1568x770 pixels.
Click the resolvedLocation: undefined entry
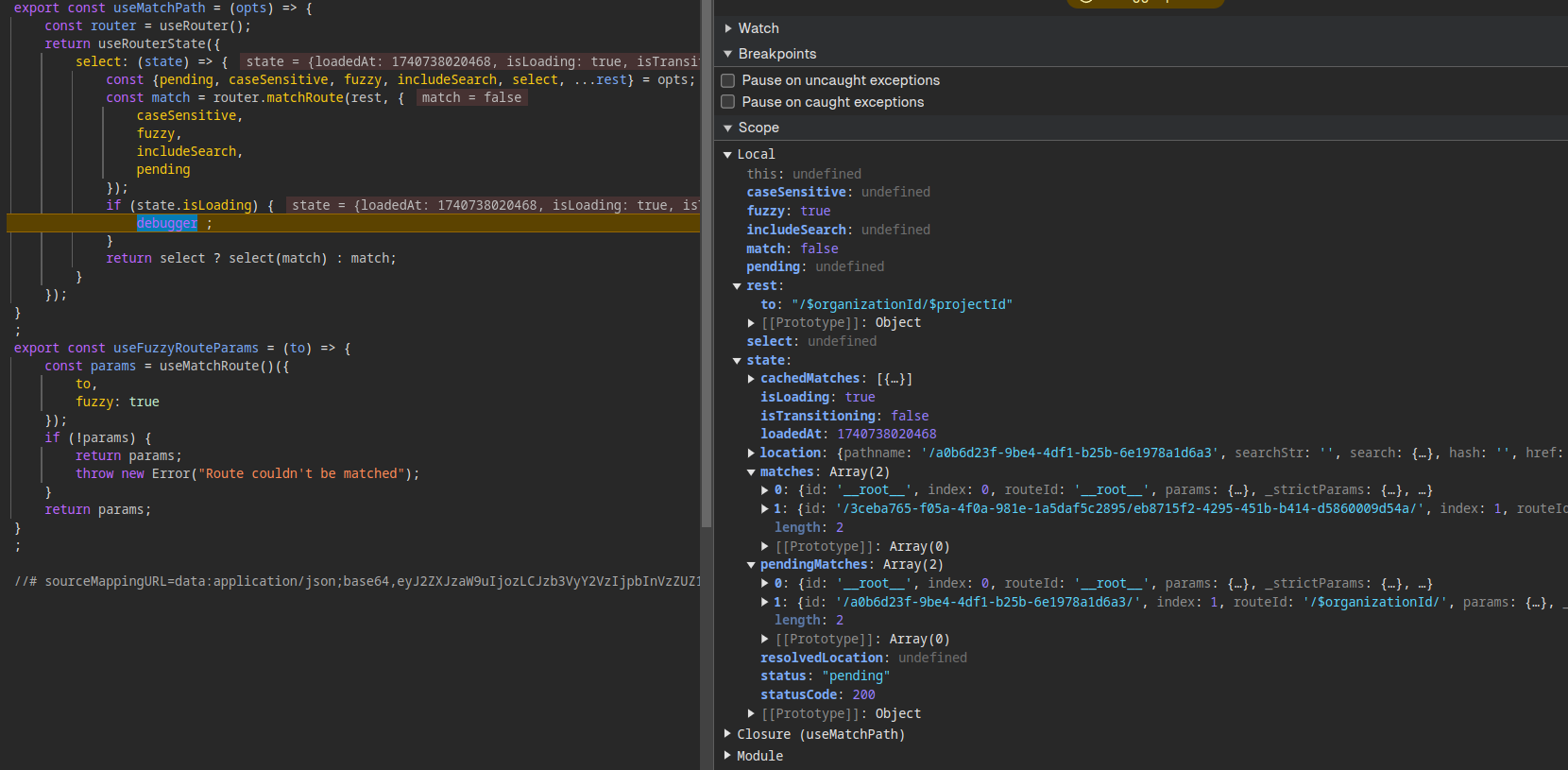tap(863, 659)
